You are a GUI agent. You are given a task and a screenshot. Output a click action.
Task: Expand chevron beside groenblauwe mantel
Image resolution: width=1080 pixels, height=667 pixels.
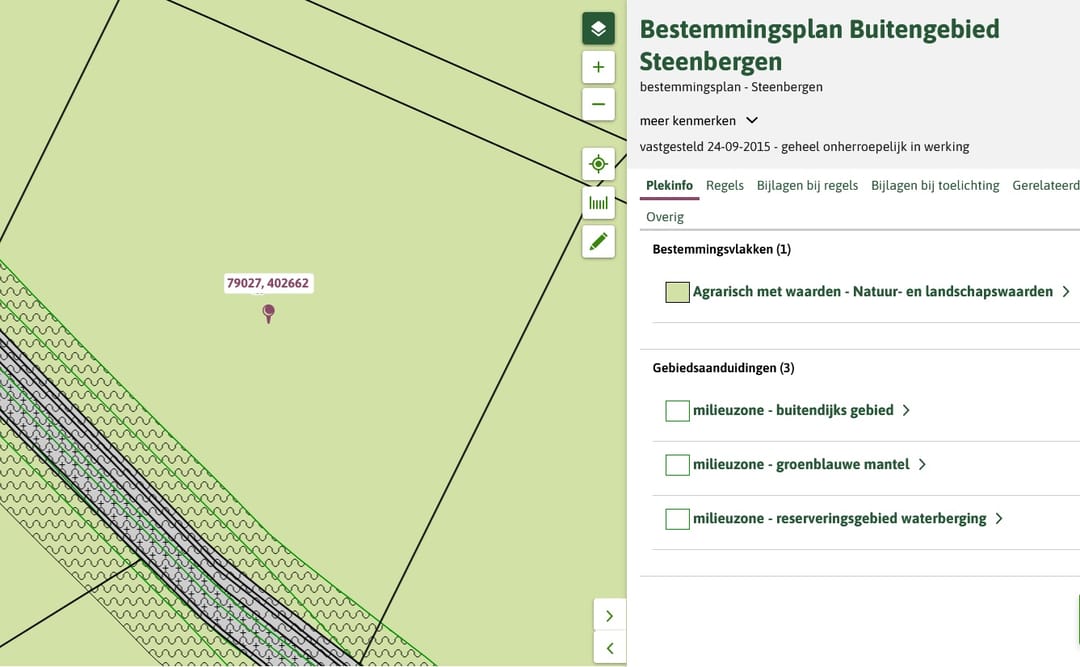click(x=922, y=465)
